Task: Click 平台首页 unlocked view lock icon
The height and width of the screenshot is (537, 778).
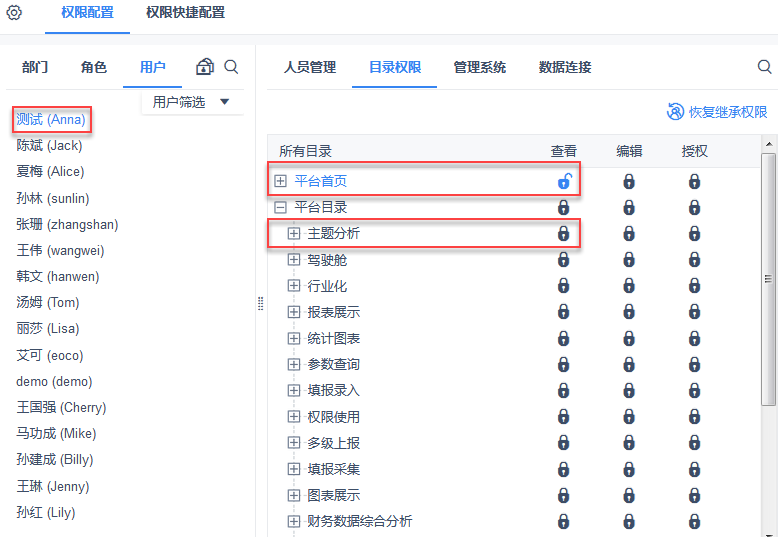Action: (564, 181)
